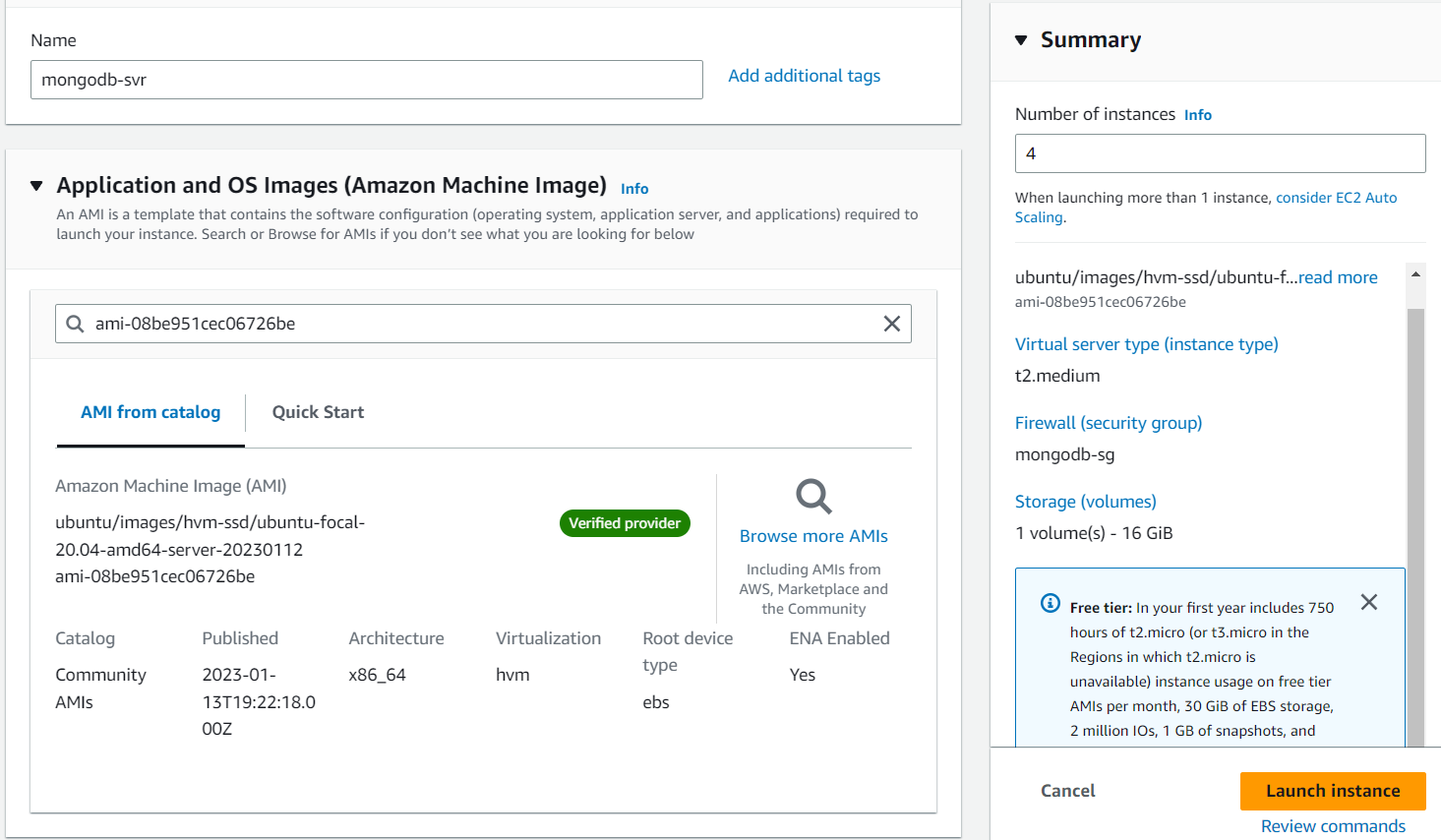Open Virtual server type (instance type) link
The width and height of the screenshot is (1441, 840).
point(1146,344)
